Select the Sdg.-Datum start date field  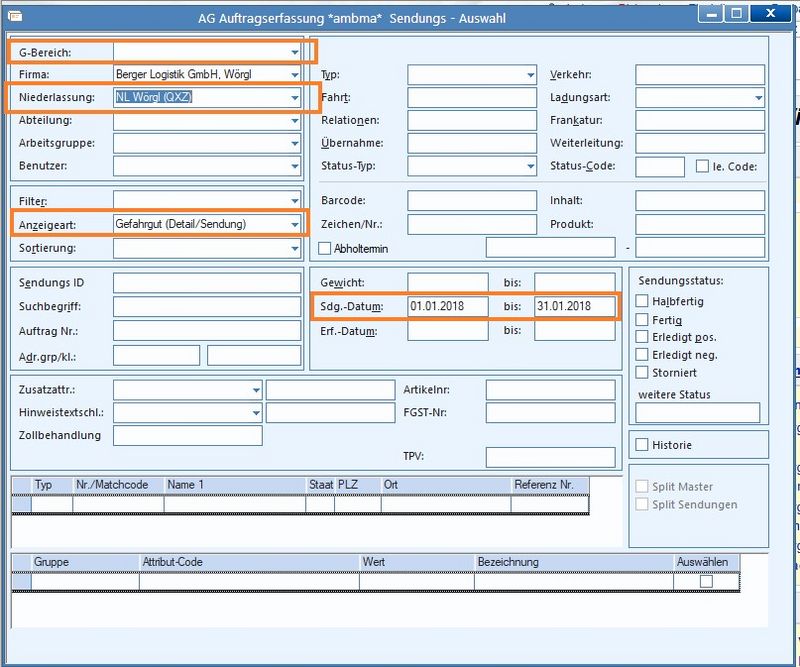click(x=448, y=306)
